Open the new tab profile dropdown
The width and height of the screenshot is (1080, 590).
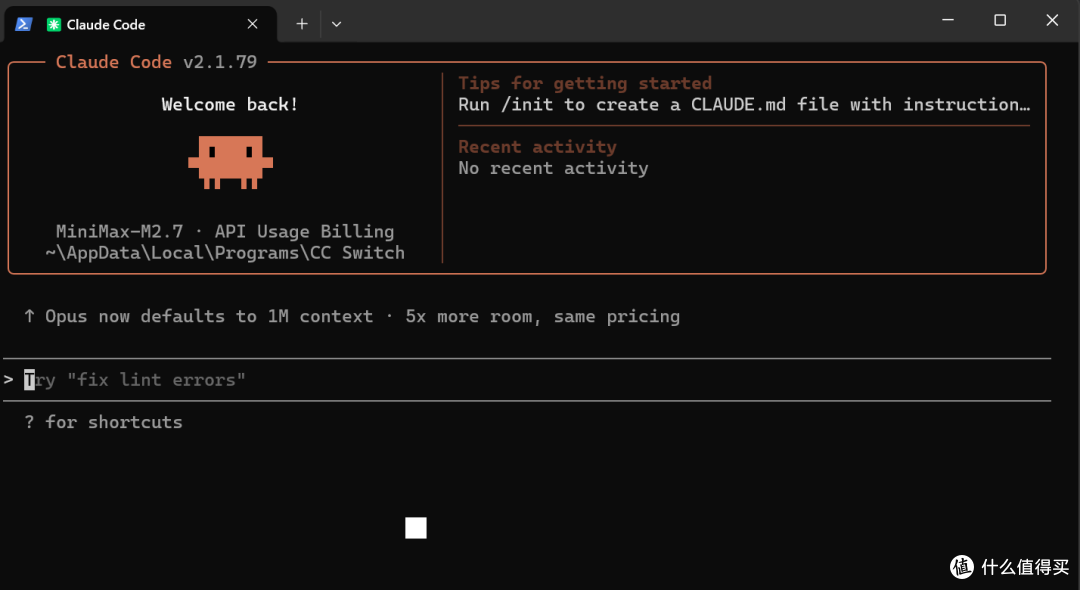(336, 24)
